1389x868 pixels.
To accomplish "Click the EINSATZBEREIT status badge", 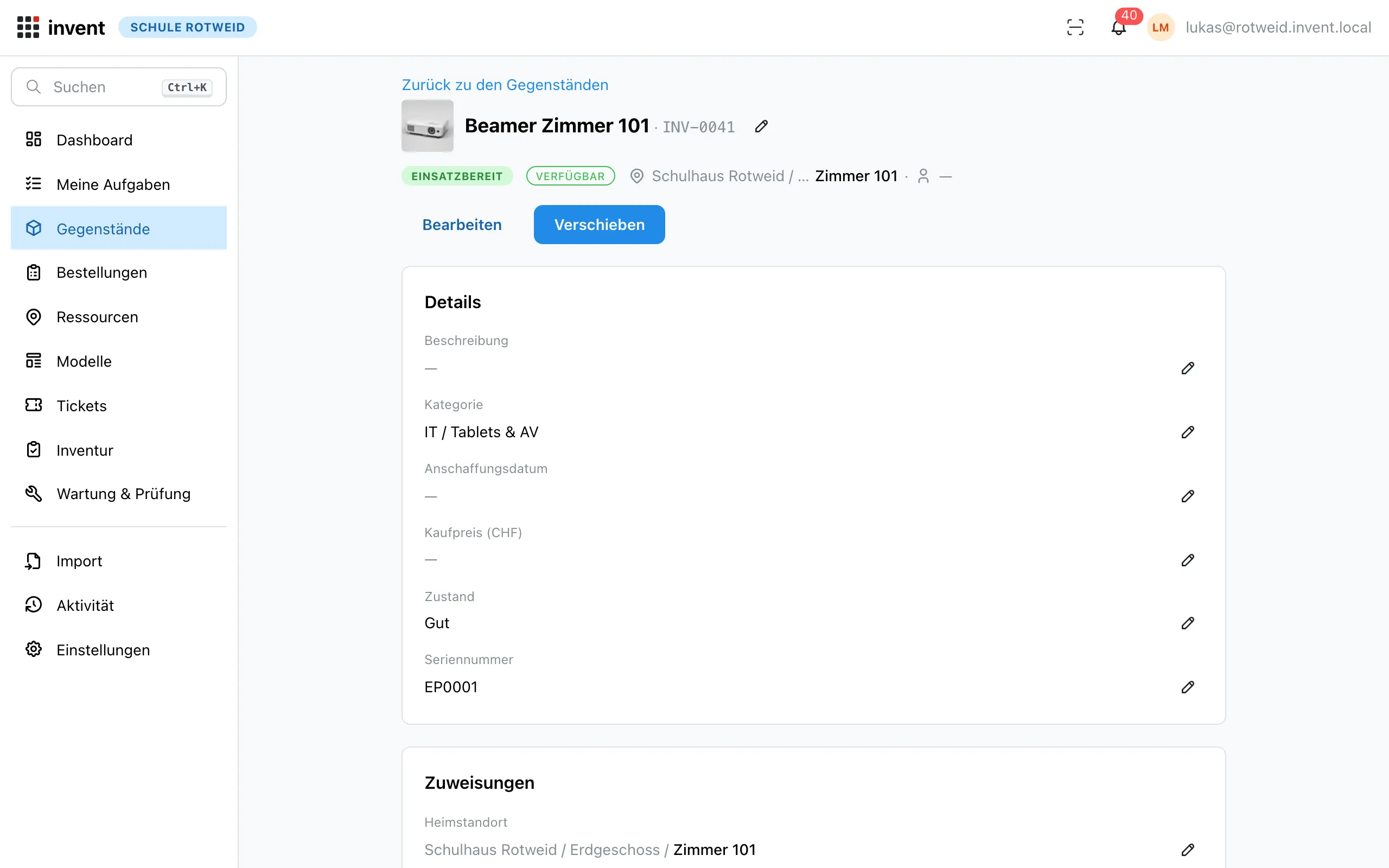I will point(457,176).
